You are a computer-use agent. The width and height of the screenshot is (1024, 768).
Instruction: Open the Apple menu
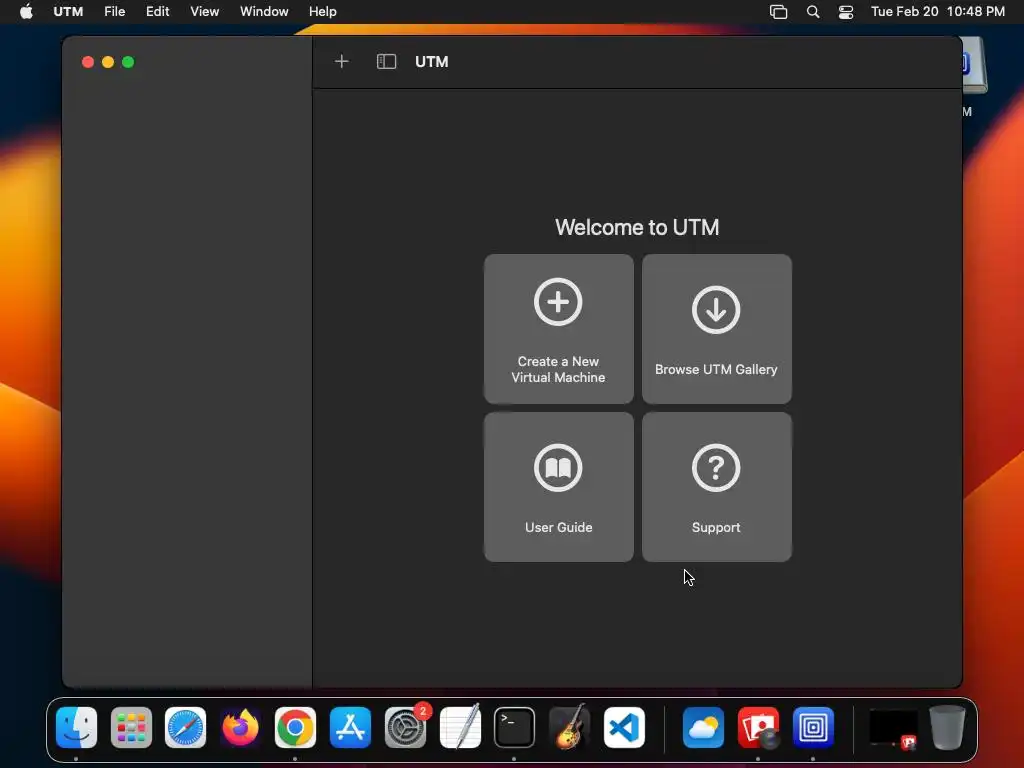pos(26,11)
